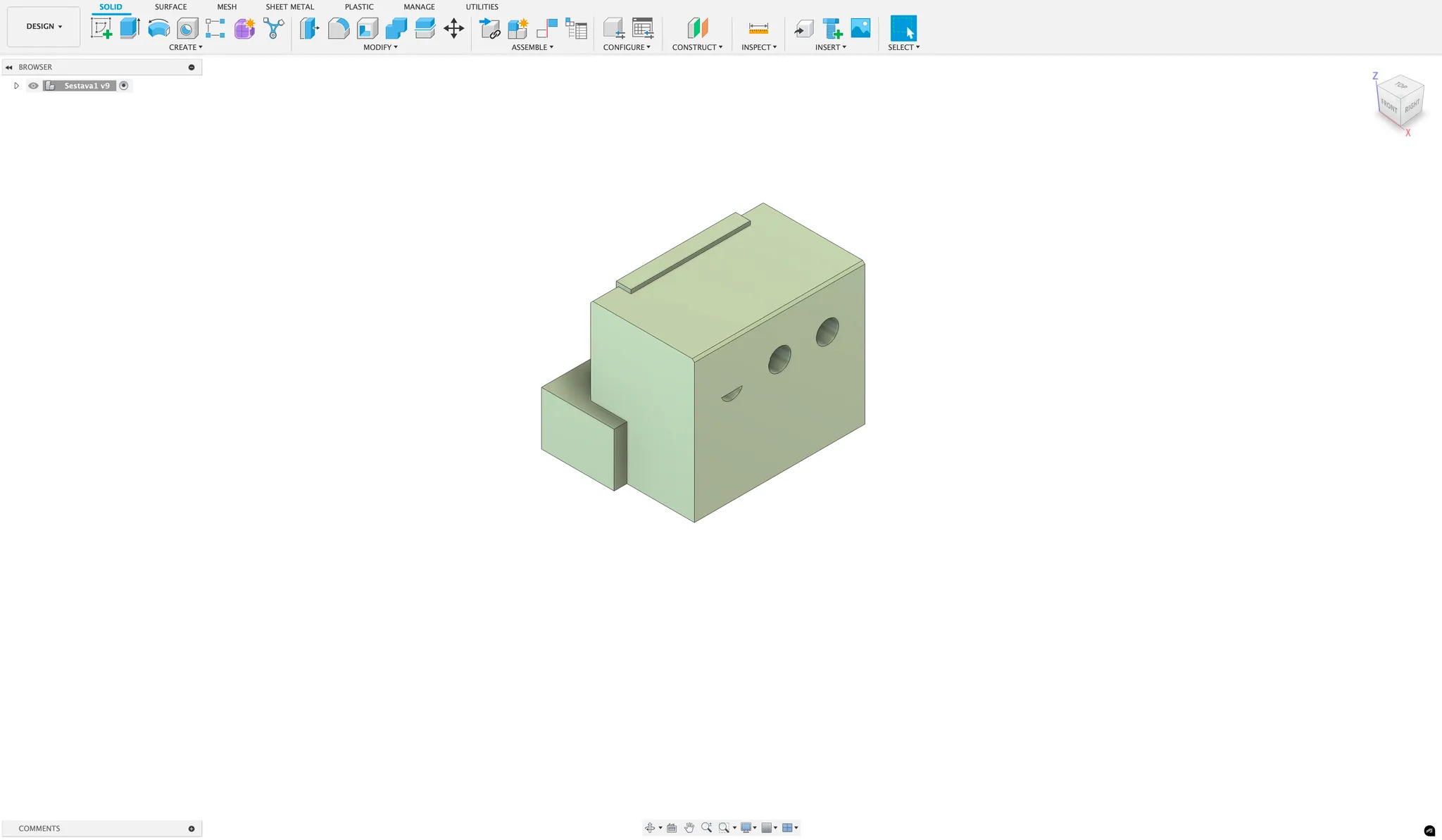The height and width of the screenshot is (840, 1442).
Task: Activate the Move/Copy arrows tool
Action: pos(453,28)
